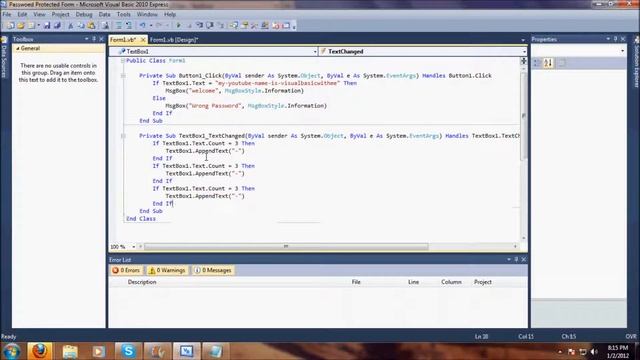Toggle the 0 Warnings filter
640x360 pixels.
tap(167, 270)
